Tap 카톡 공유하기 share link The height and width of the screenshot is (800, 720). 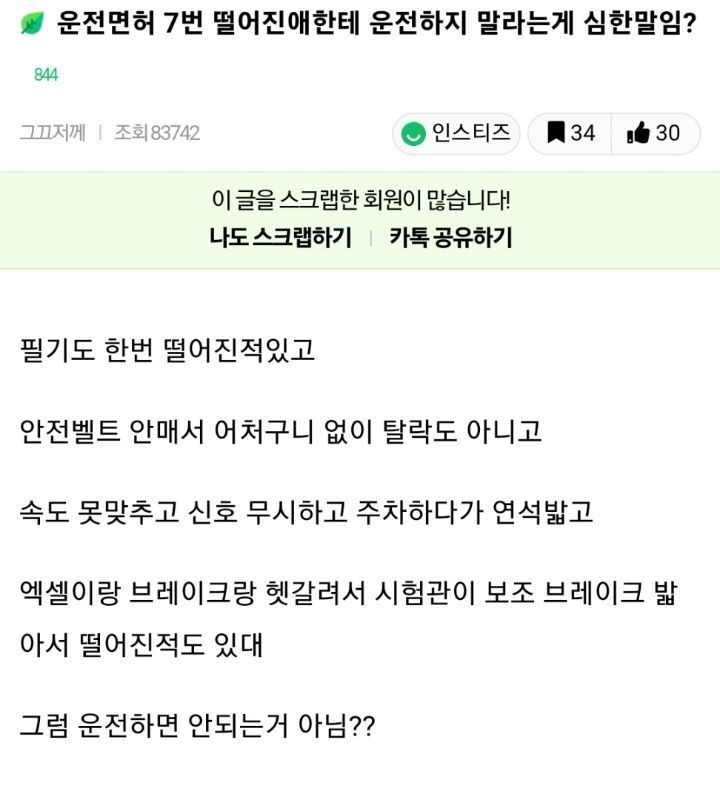click(x=450, y=238)
